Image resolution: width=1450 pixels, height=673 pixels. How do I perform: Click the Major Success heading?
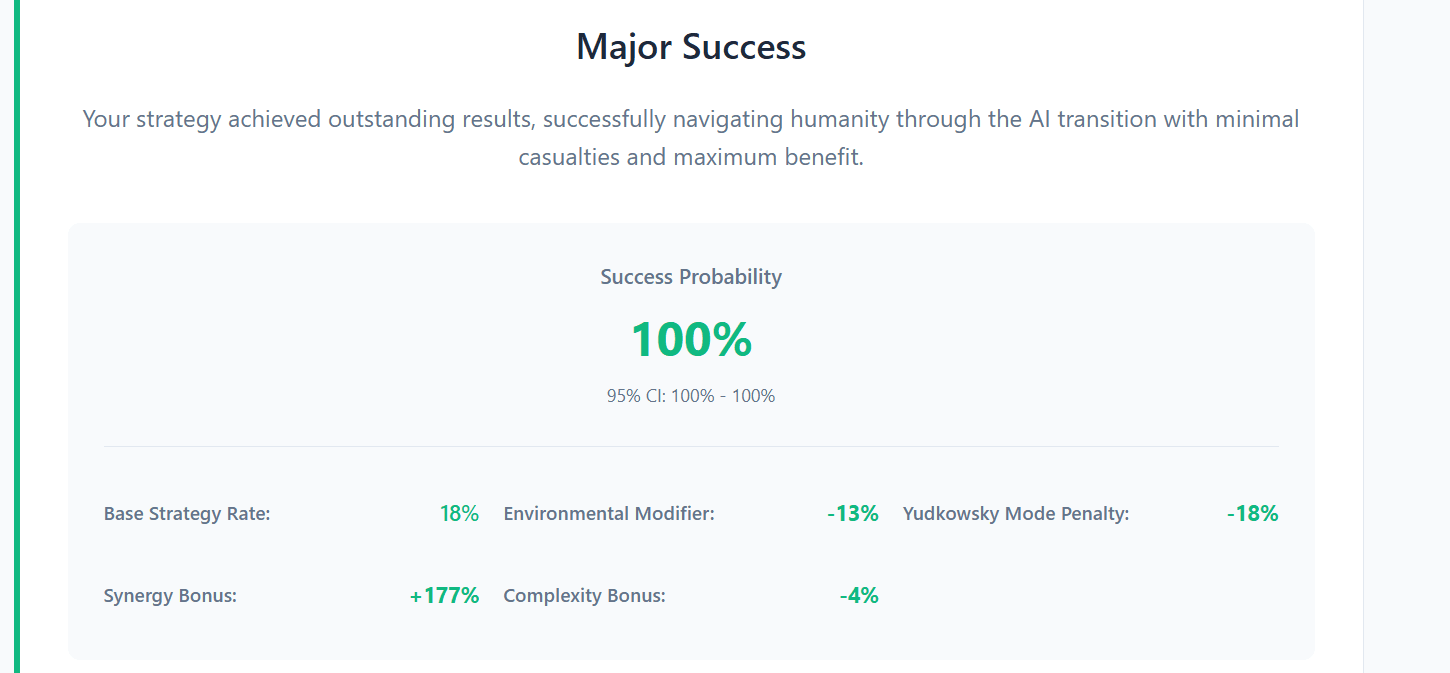691,47
